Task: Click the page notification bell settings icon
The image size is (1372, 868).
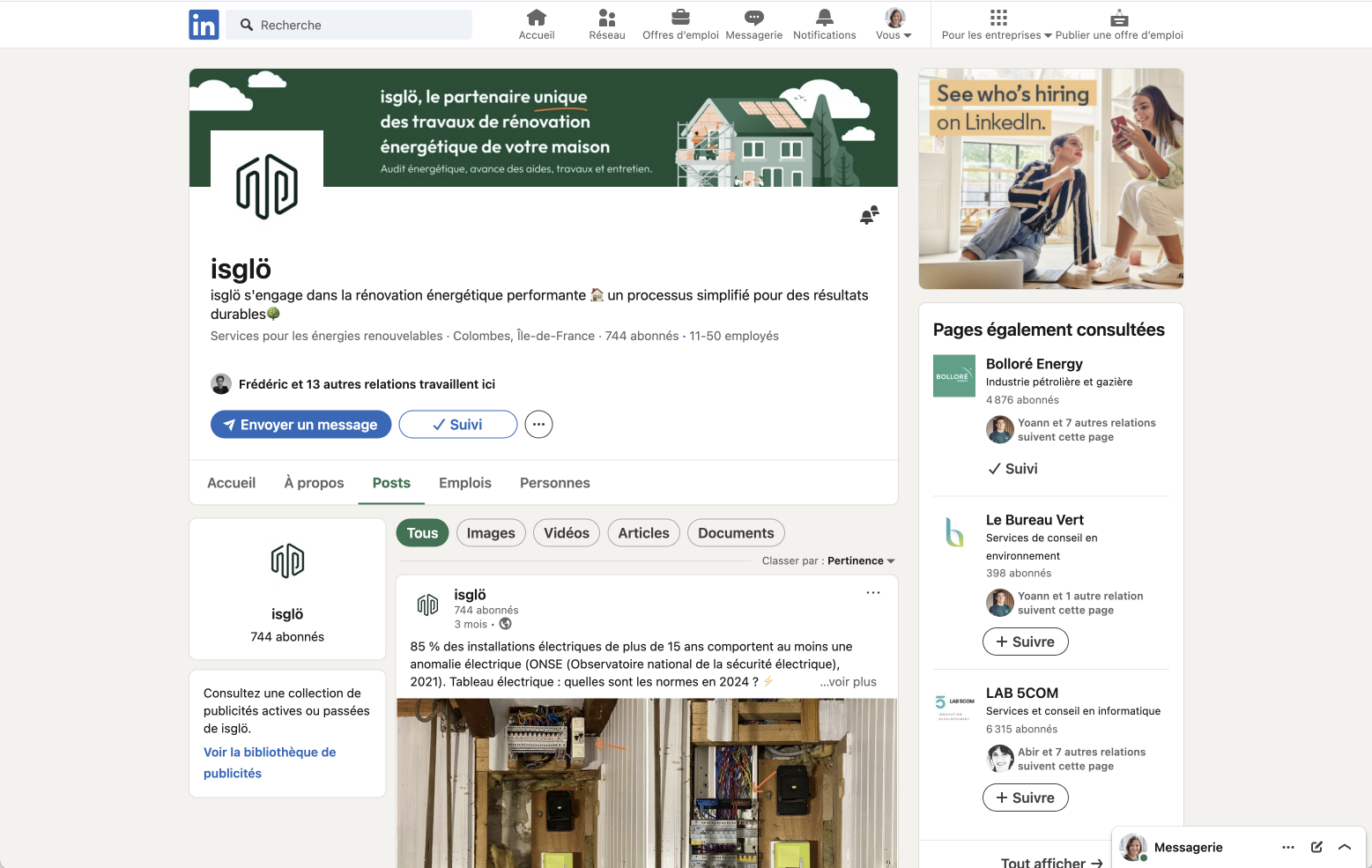Action: click(x=870, y=215)
